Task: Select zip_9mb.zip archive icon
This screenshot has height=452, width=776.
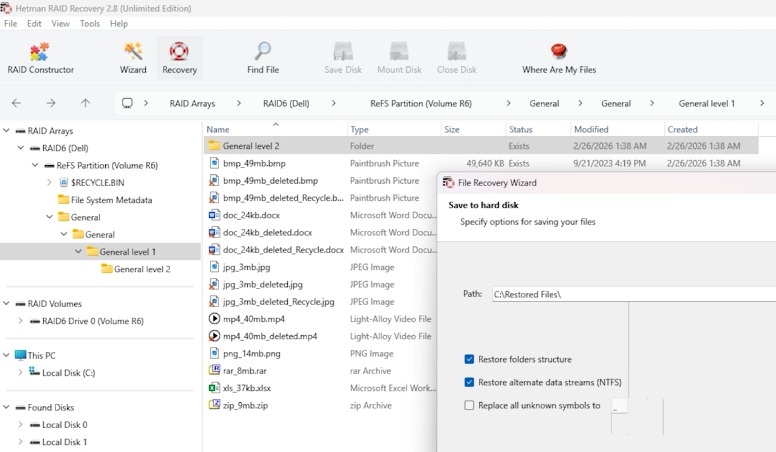Action: pyautogui.click(x=214, y=405)
